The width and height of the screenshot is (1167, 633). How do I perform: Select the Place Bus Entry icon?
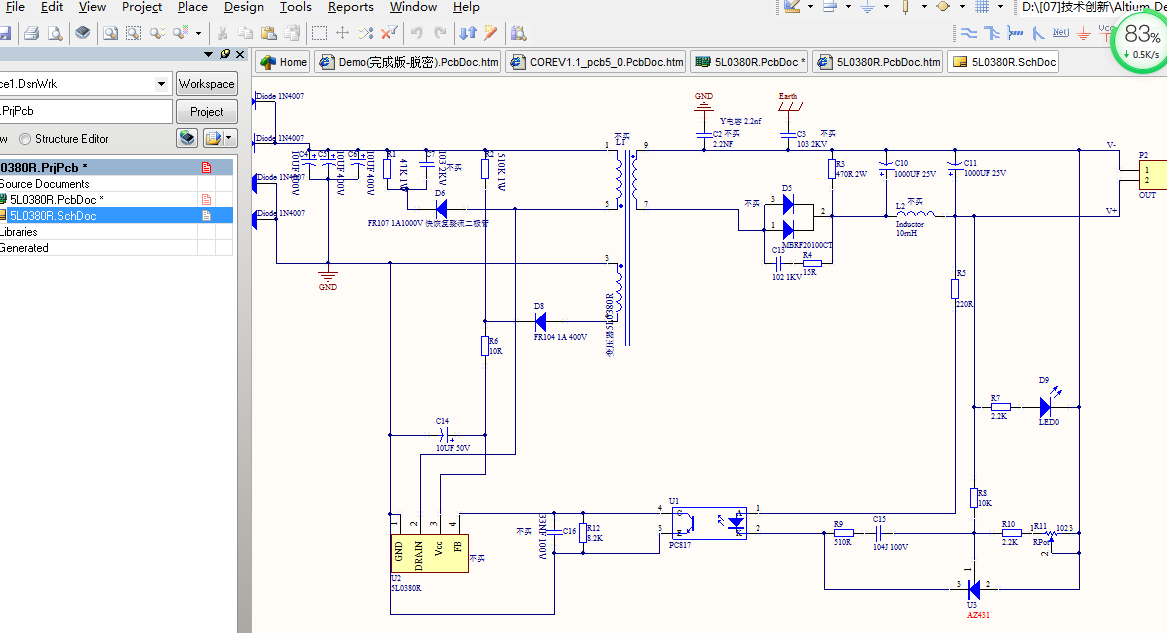pyautogui.click(x=1038, y=33)
